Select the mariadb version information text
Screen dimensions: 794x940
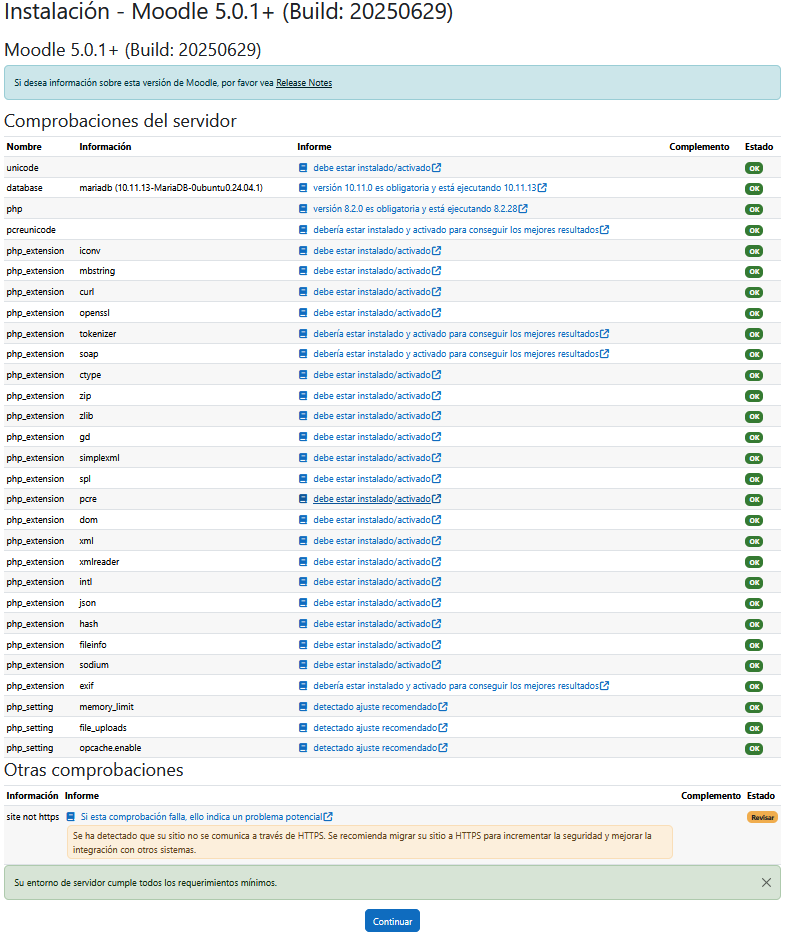(x=171, y=188)
